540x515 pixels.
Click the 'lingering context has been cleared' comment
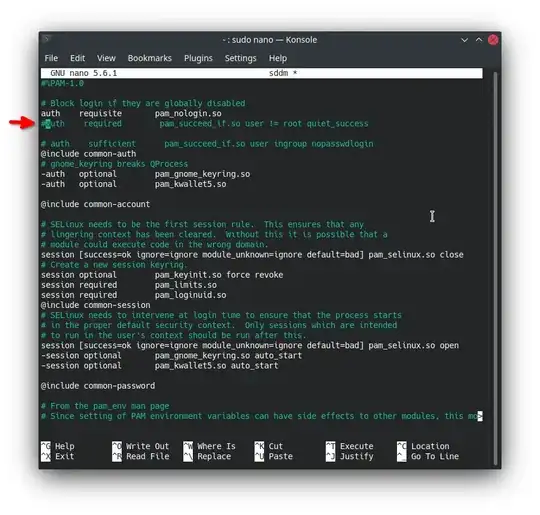click(214, 235)
